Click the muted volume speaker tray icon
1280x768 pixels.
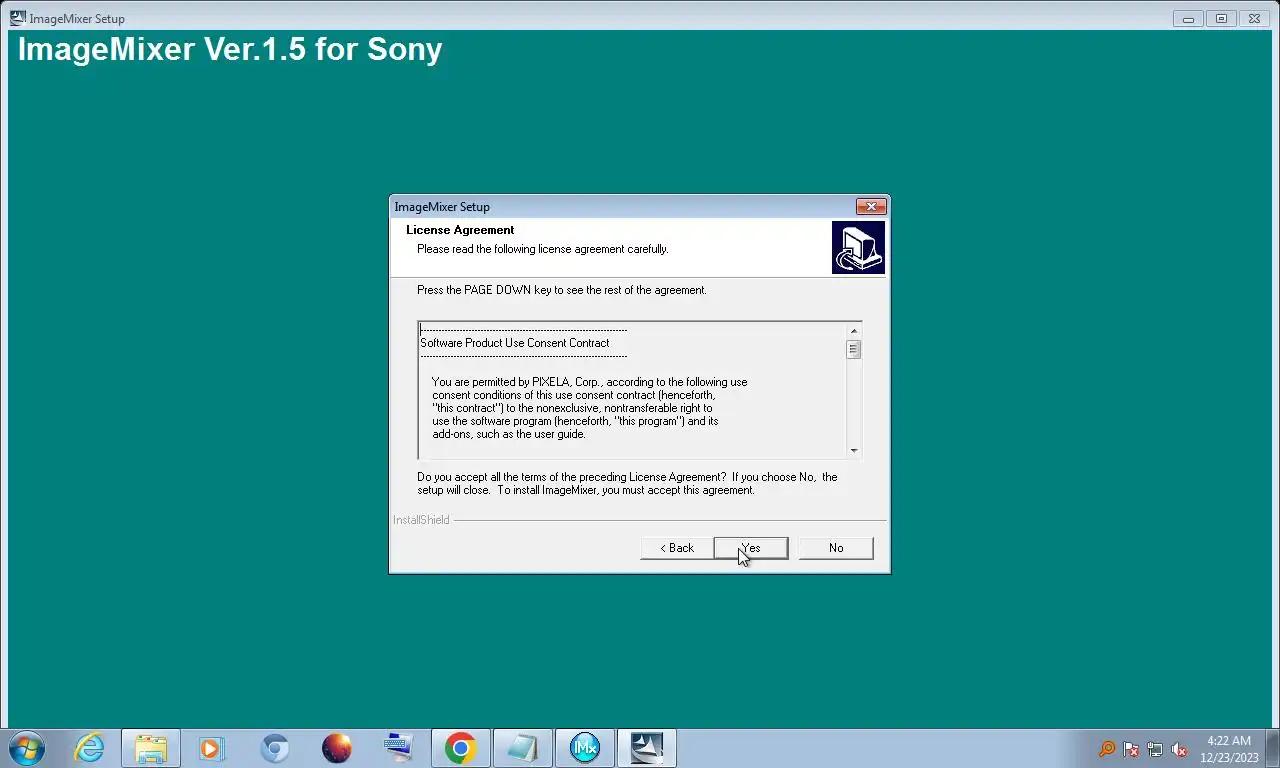pos(1179,749)
